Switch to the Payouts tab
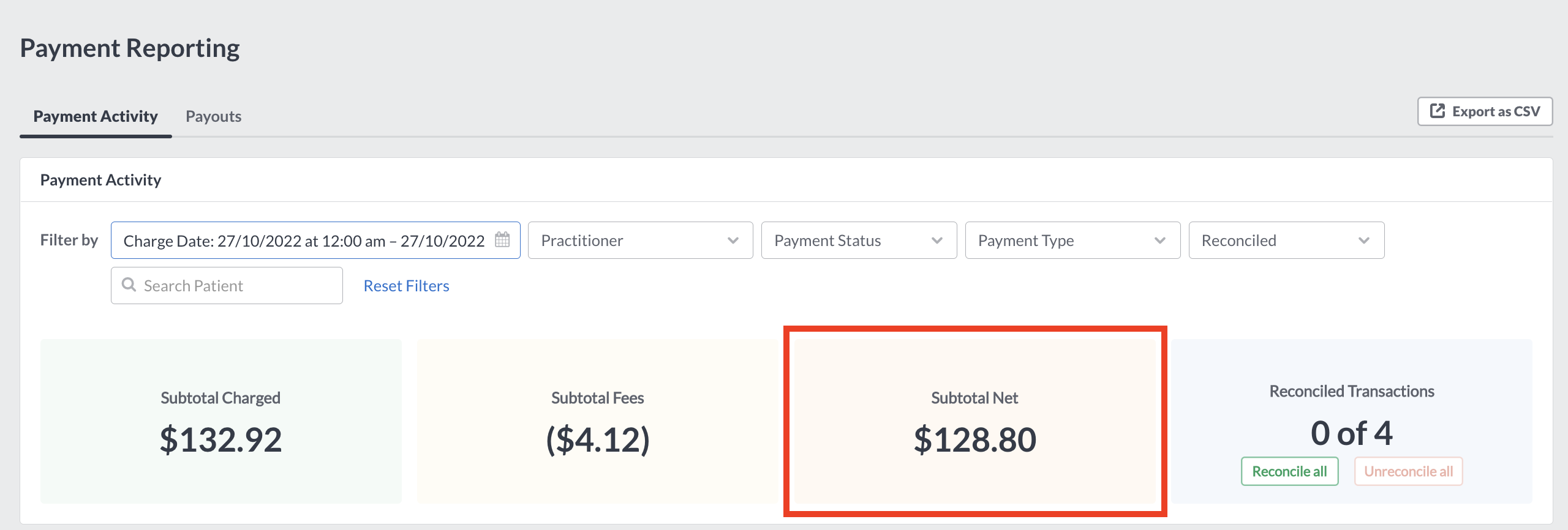Viewport: 1568px width, 530px height. [x=213, y=116]
